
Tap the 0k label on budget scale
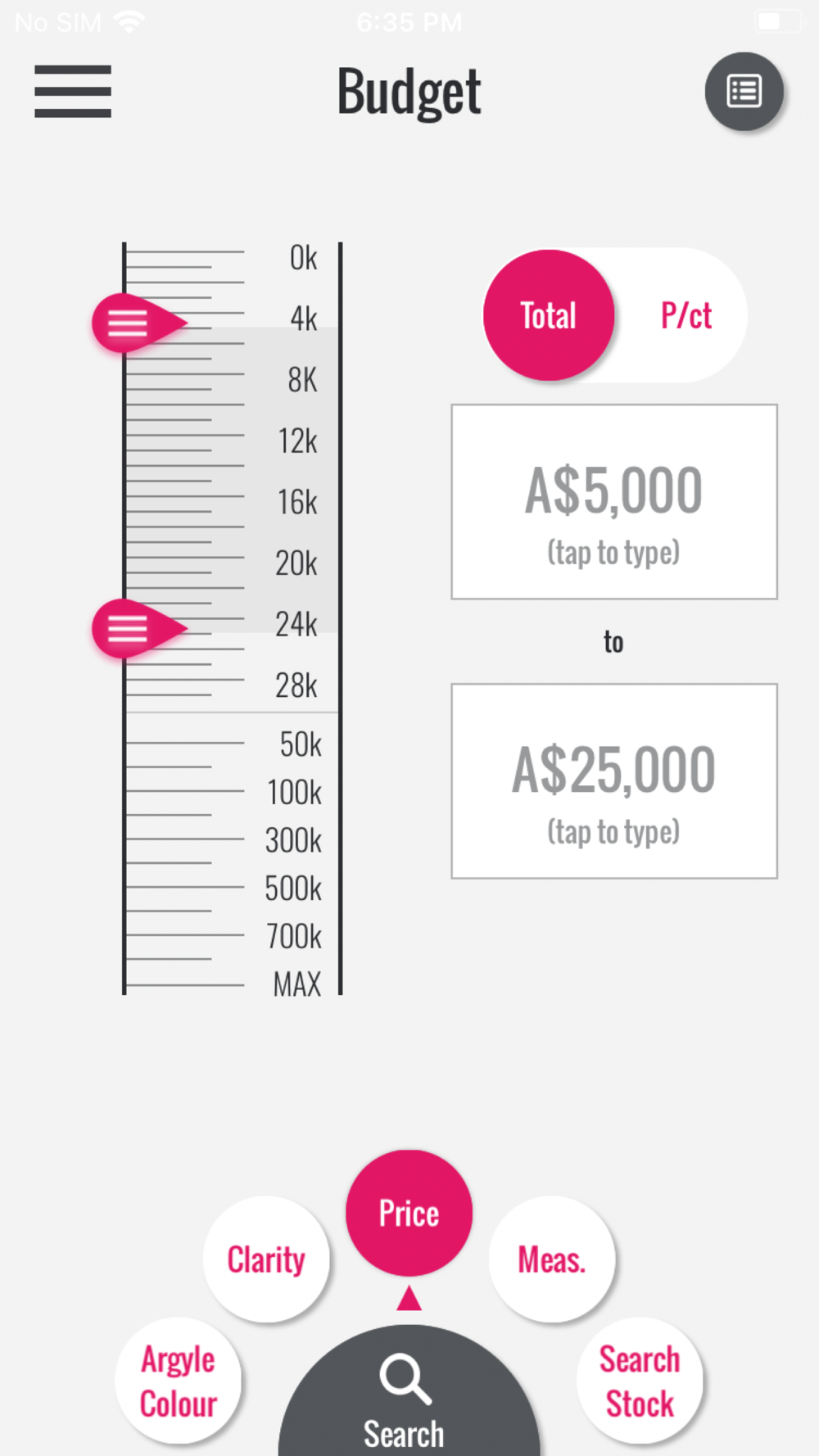[303, 258]
